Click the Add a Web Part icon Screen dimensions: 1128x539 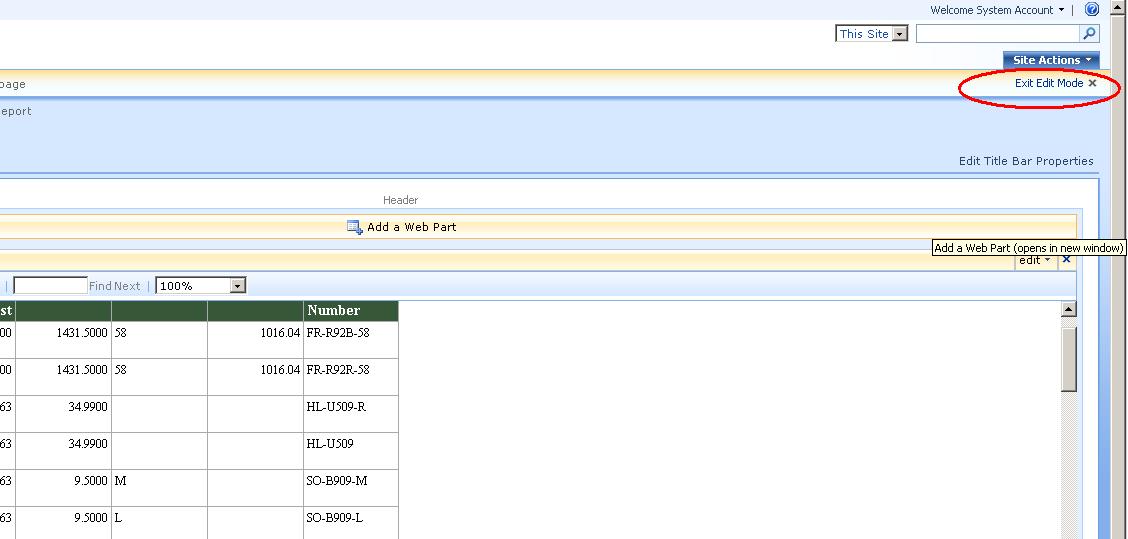355,227
